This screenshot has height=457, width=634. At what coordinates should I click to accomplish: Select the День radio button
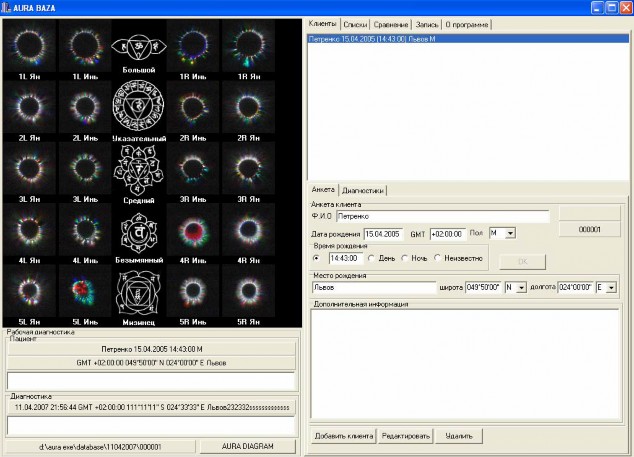pos(370,258)
